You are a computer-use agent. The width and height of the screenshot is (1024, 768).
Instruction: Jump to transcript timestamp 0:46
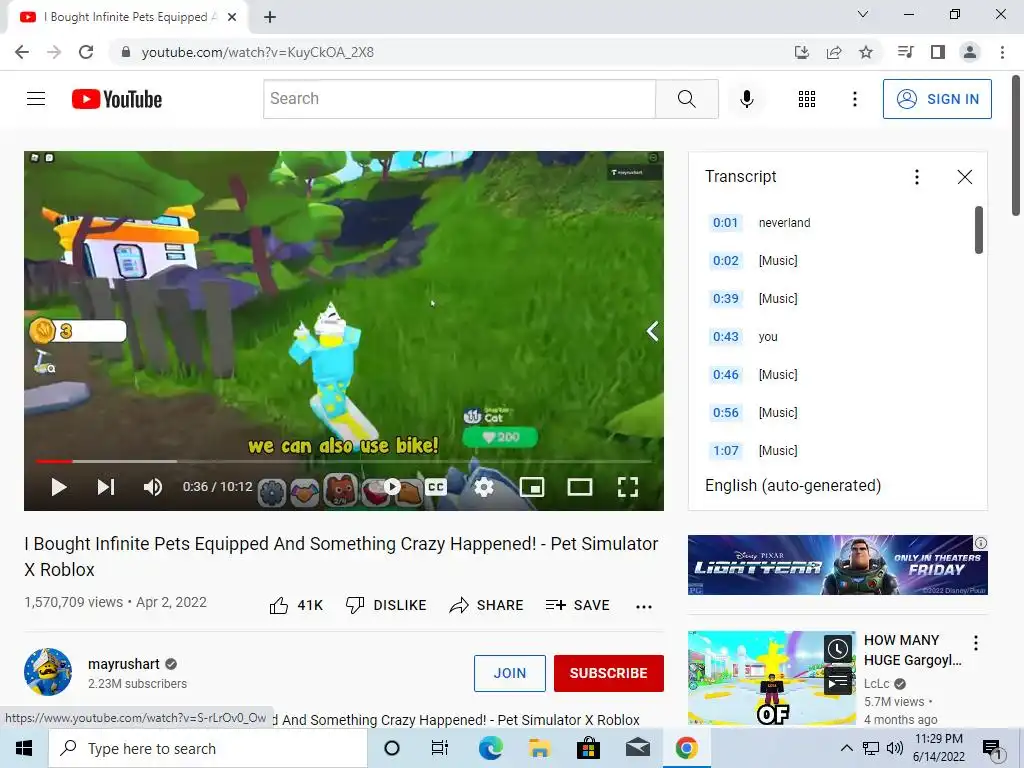click(726, 374)
